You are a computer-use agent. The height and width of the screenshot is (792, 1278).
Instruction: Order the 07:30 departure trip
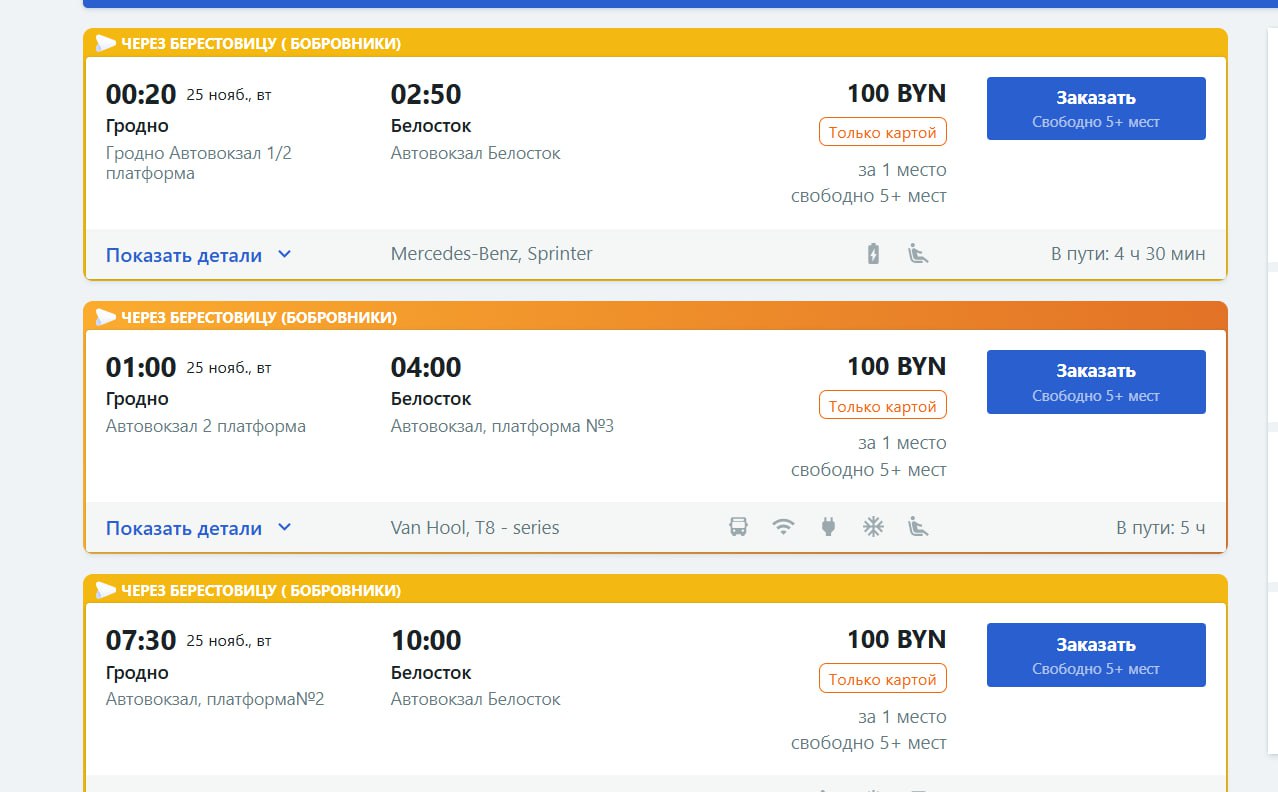click(1096, 654)
